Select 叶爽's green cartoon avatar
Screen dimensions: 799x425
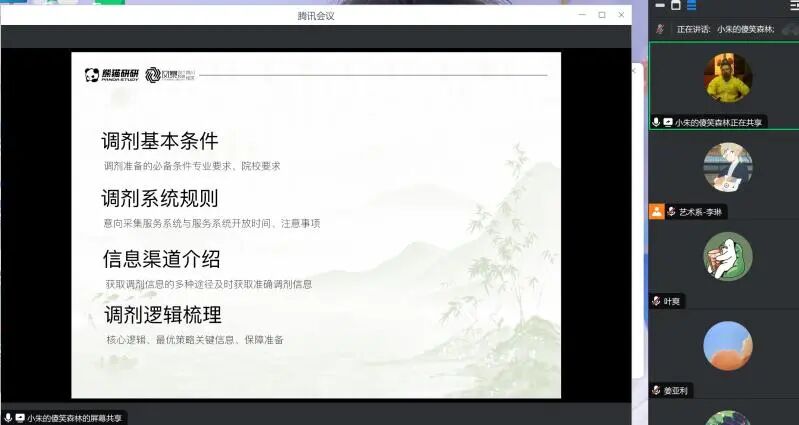727,256
